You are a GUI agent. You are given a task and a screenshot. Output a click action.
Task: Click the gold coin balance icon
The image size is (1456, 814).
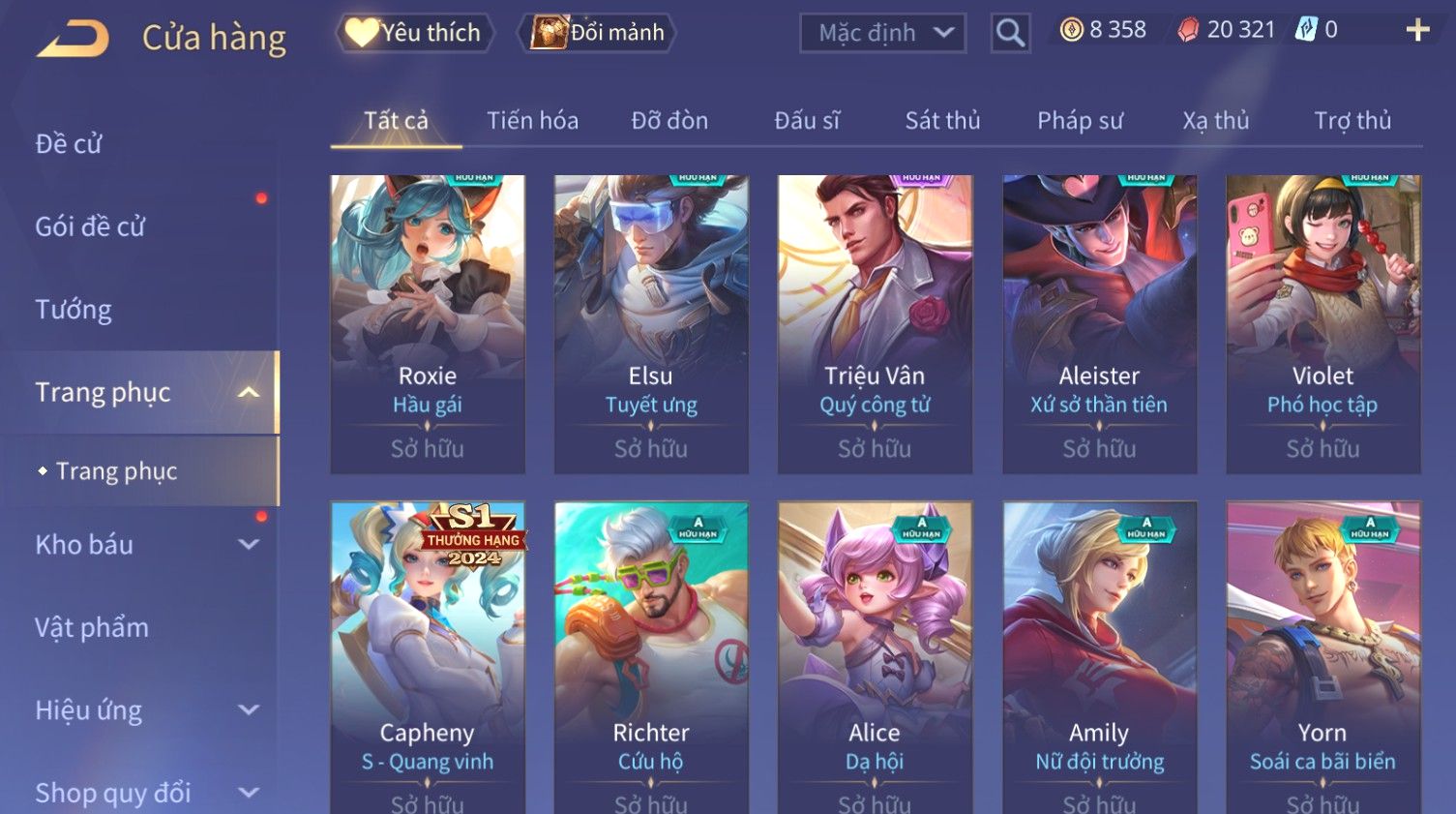point(1071,30)
